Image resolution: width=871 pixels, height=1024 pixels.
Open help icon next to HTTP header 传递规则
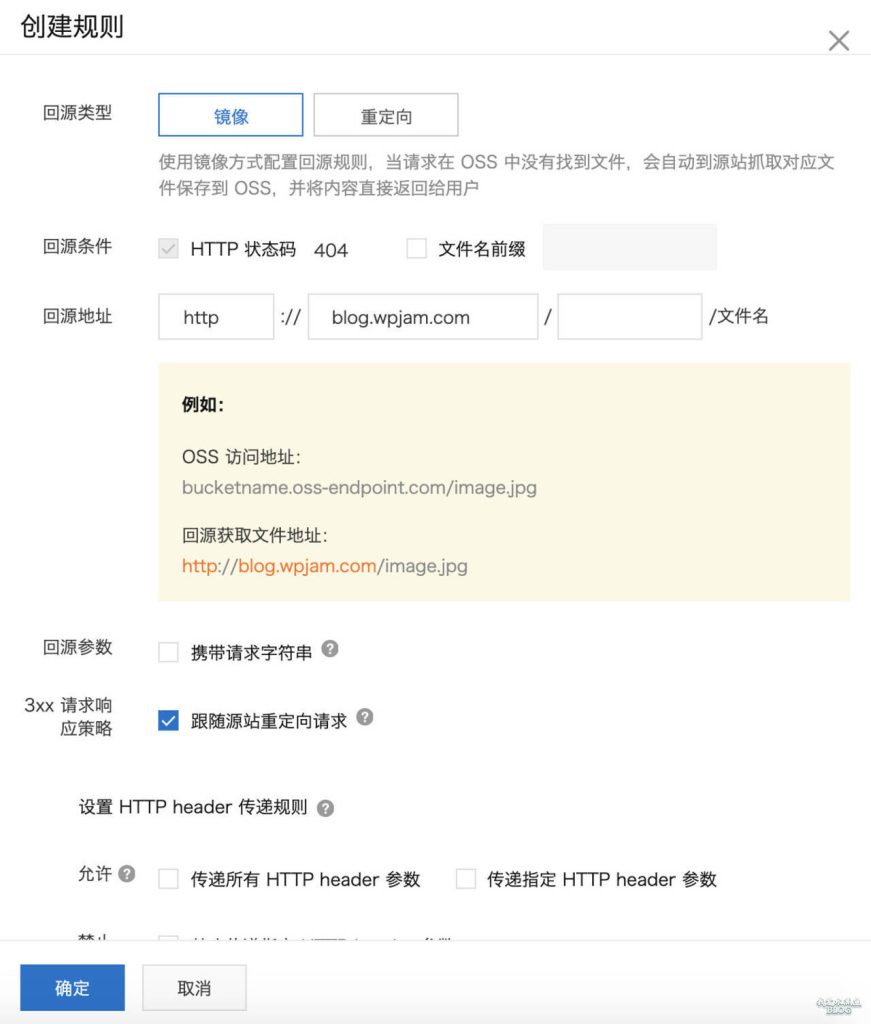click(325, 808)
